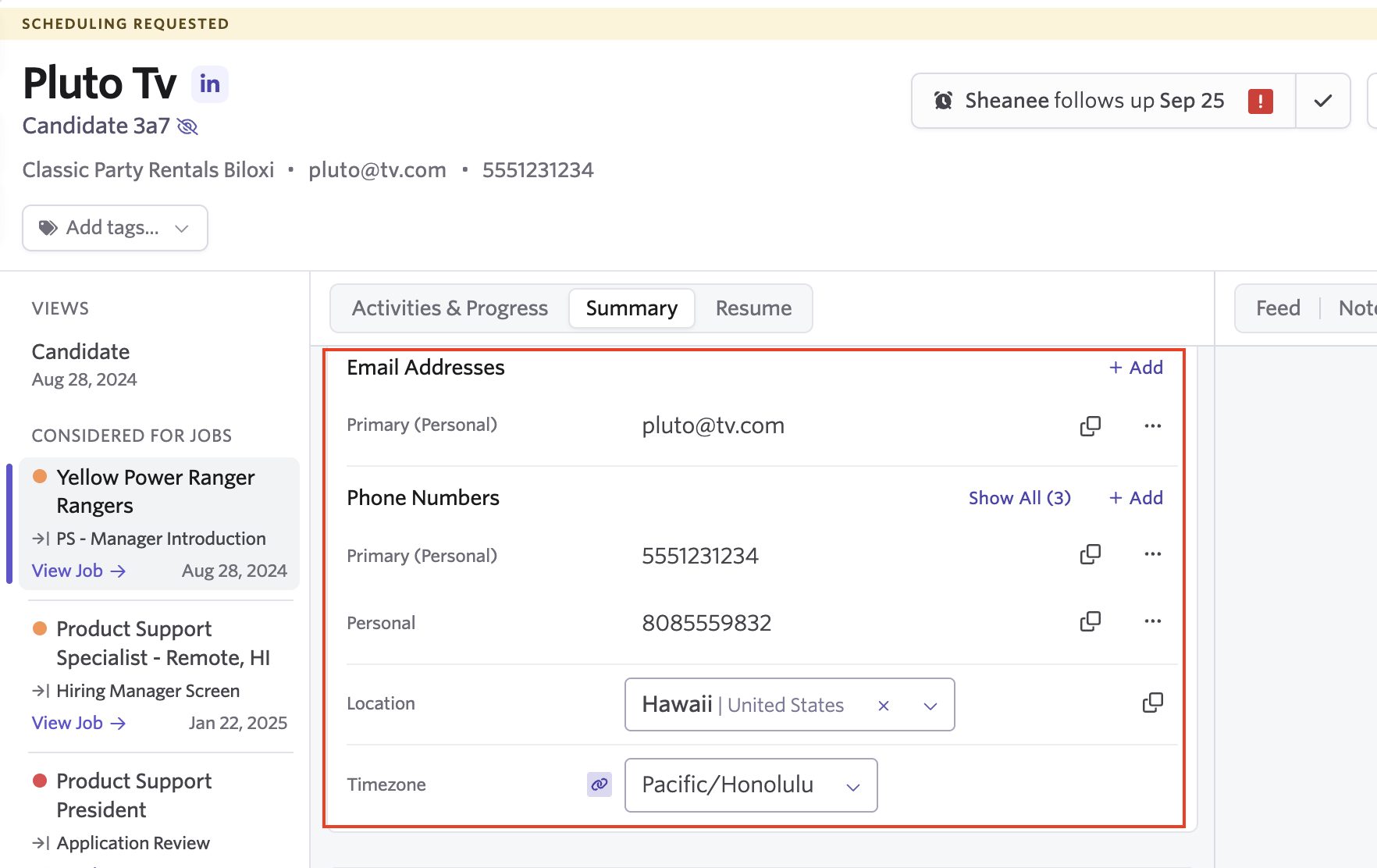Add a new email address
Screen dimensions: 1377x868
1136,368
